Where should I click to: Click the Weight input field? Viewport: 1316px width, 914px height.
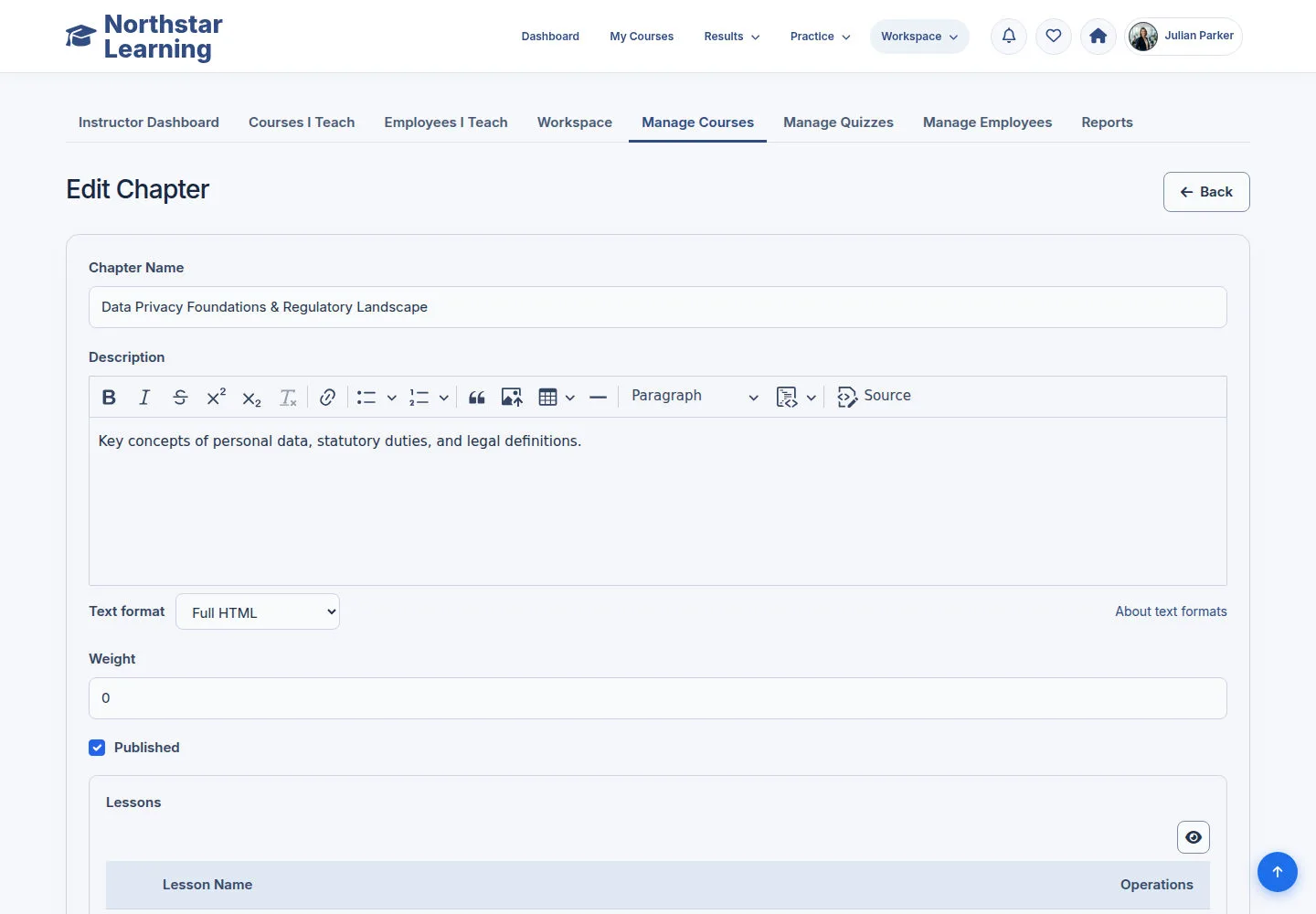658,698
